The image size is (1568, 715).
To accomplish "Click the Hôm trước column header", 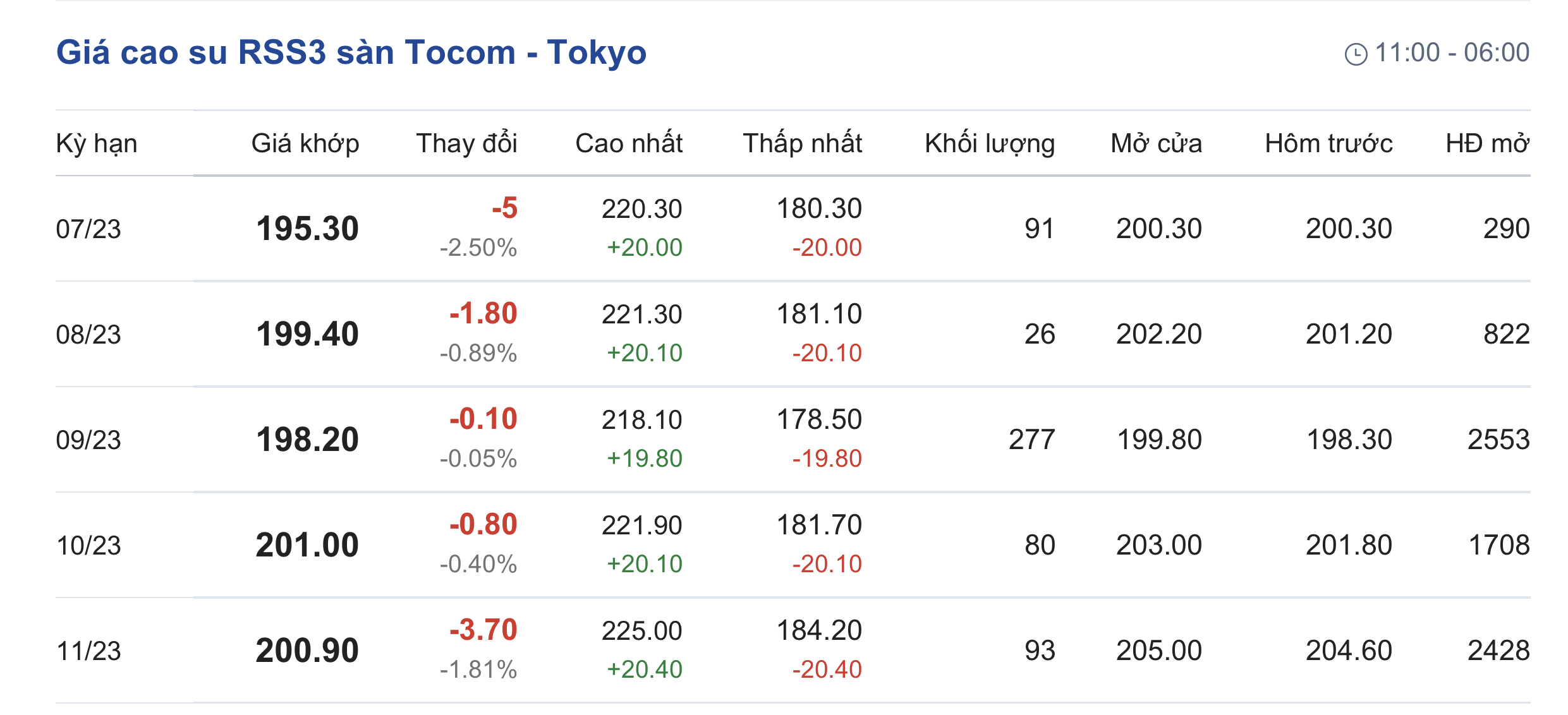I will pyautogui.click(x=1328, y=143).
